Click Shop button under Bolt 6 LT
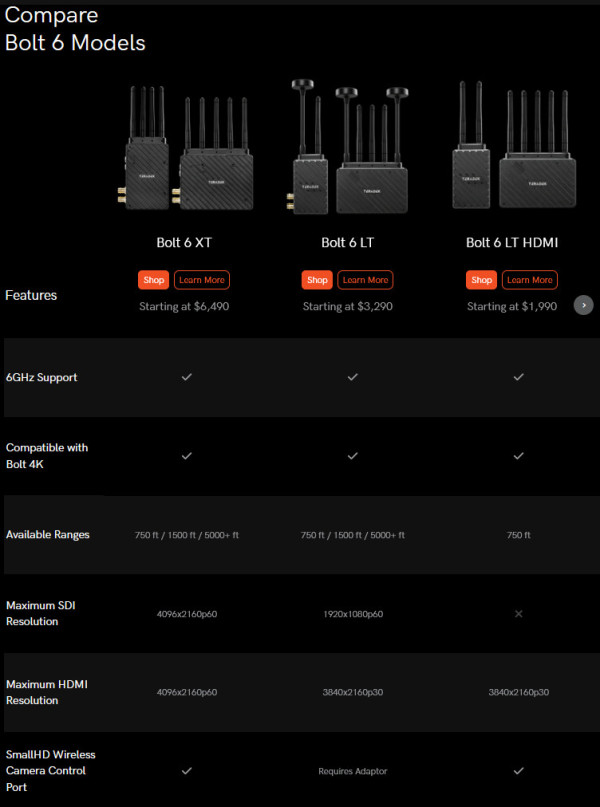600x807 pixels. click(x=317, y=280)
